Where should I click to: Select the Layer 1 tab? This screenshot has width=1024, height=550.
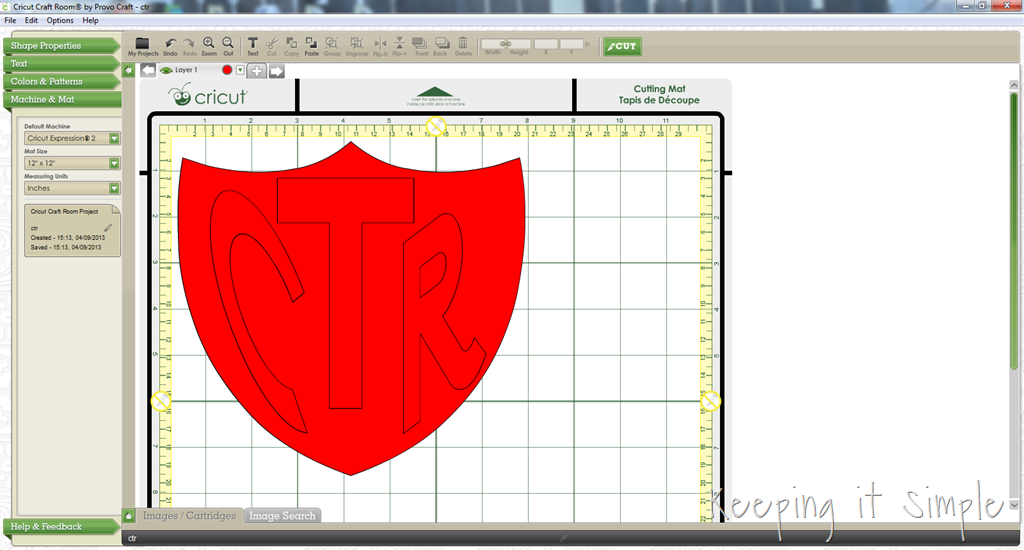coord(186,70)
